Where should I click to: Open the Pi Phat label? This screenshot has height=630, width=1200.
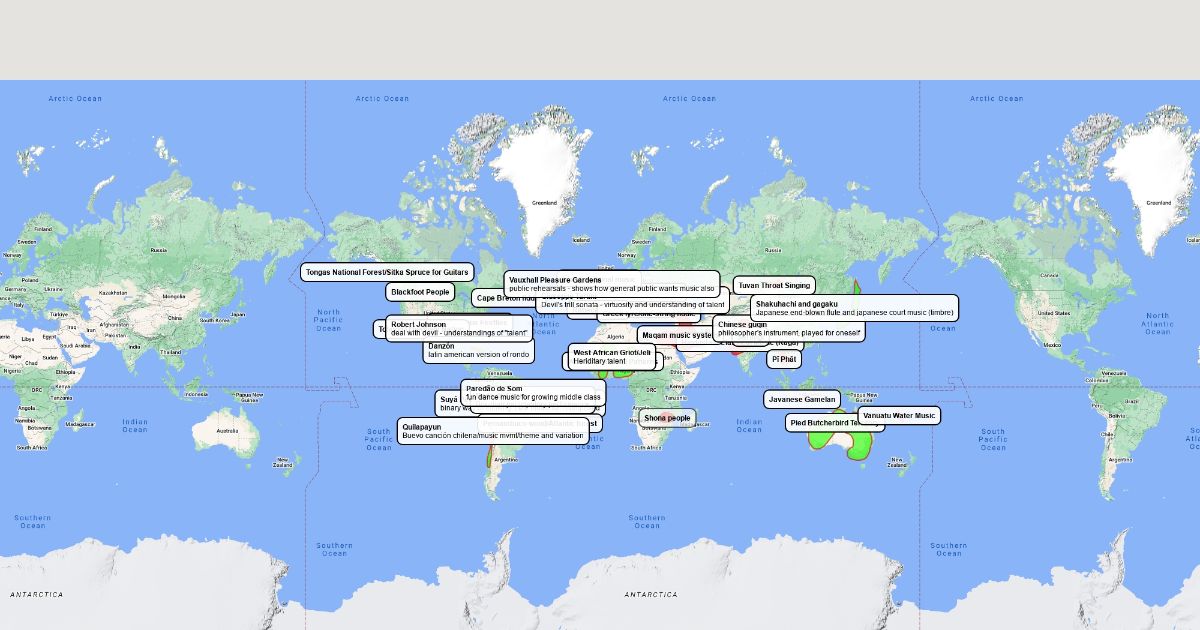click(x=784, y=359)
